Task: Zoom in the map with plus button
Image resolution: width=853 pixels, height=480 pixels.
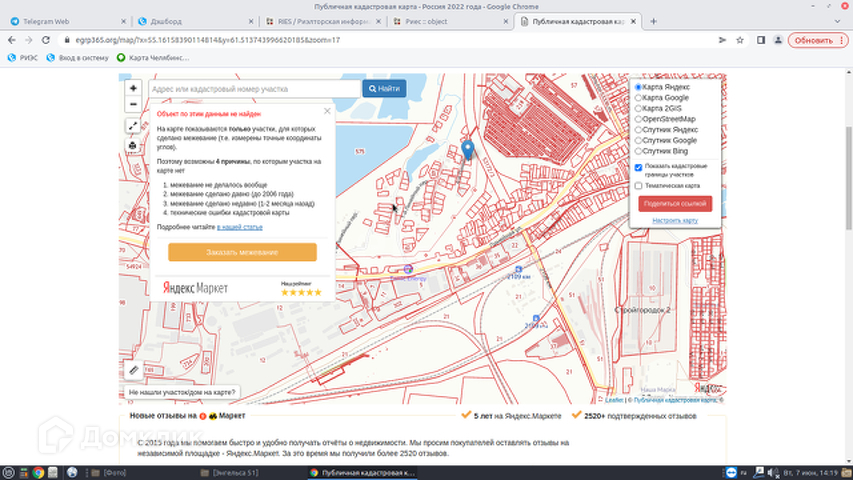Action: [133, 88]
